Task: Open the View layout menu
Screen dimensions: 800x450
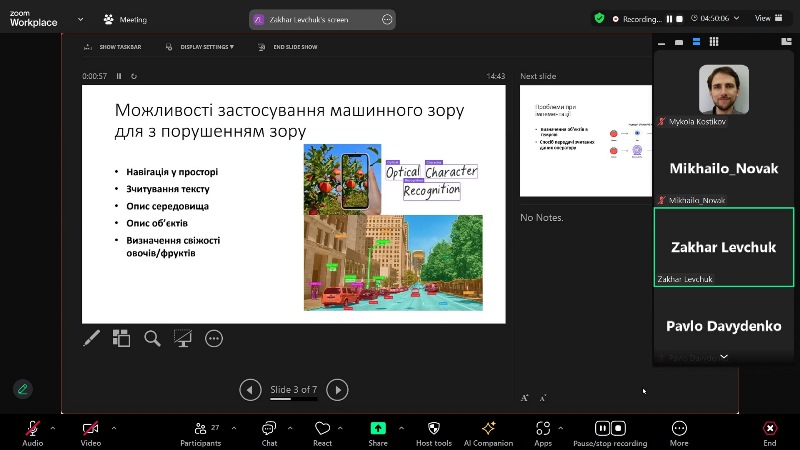Action: [768, 18]
